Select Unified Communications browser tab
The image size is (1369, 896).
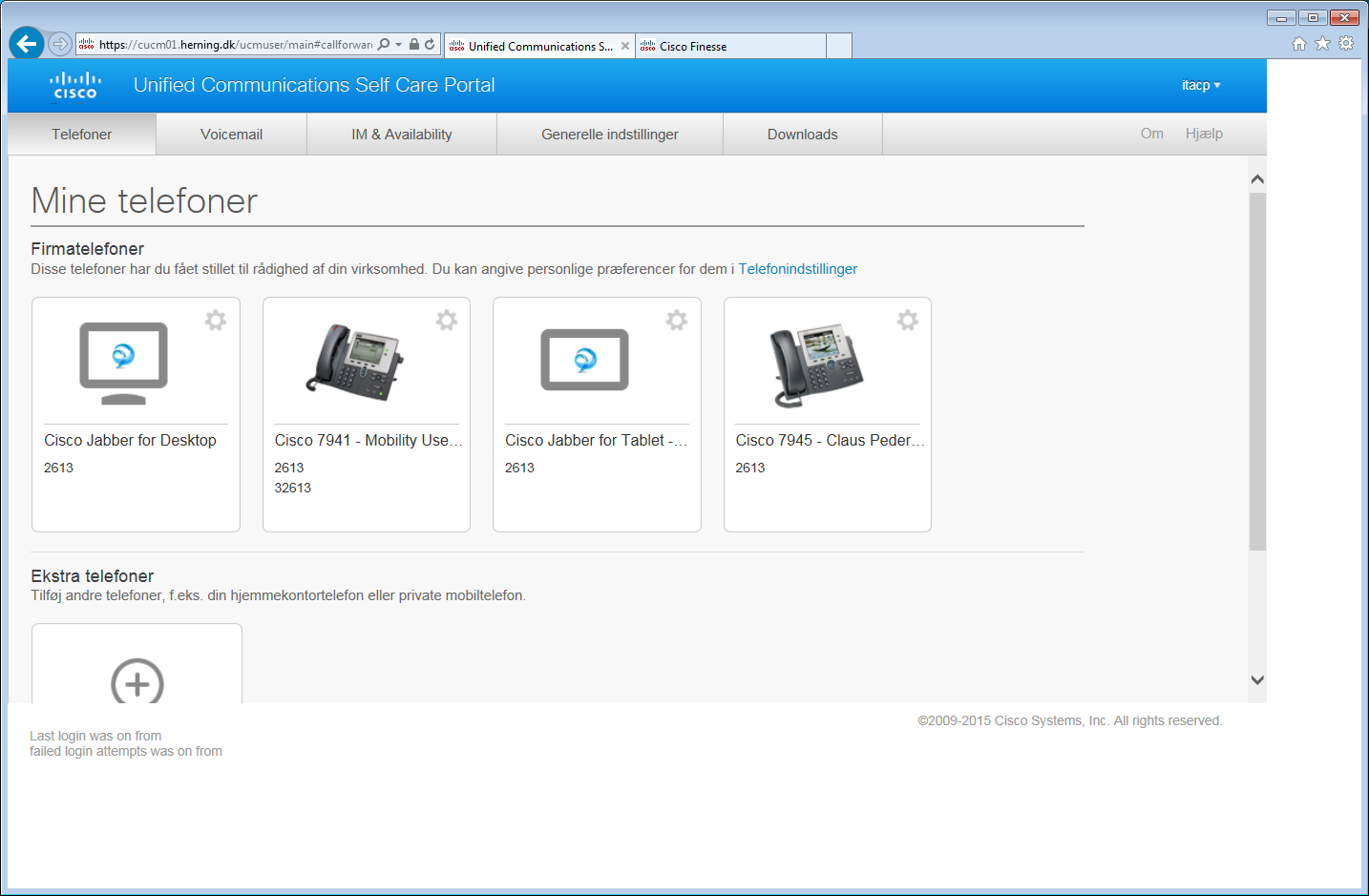(539, 46)
